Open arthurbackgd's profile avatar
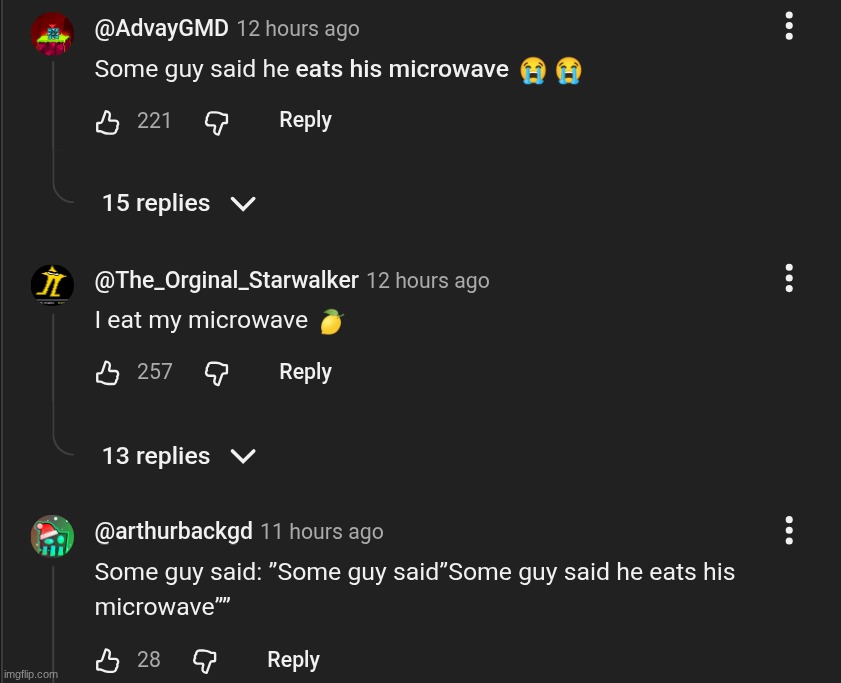 [x=52, y=536]
